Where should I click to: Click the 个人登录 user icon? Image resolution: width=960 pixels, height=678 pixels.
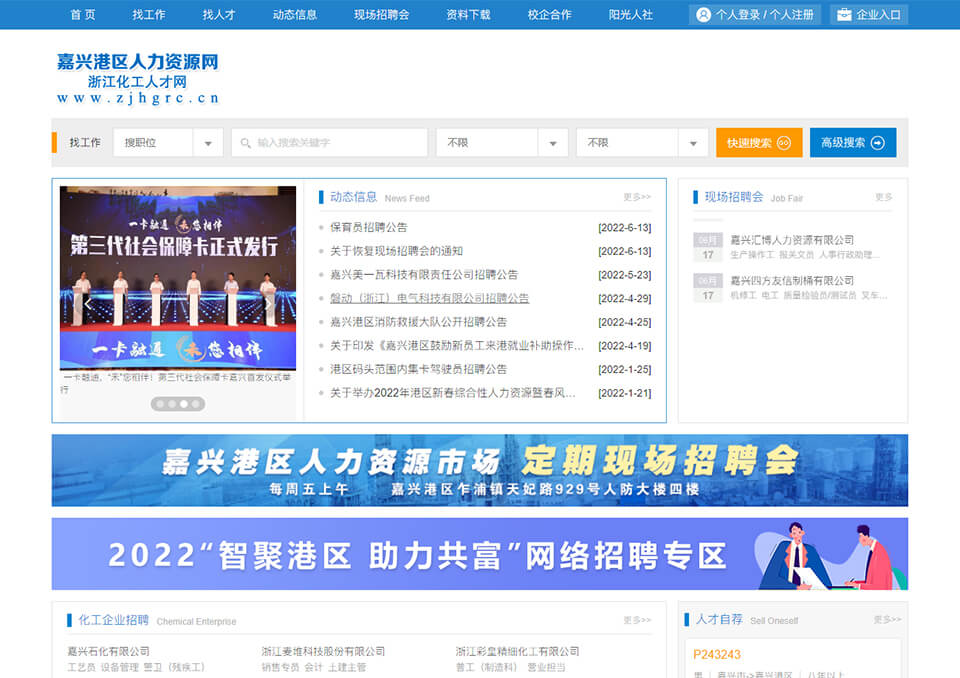point(704,15)
